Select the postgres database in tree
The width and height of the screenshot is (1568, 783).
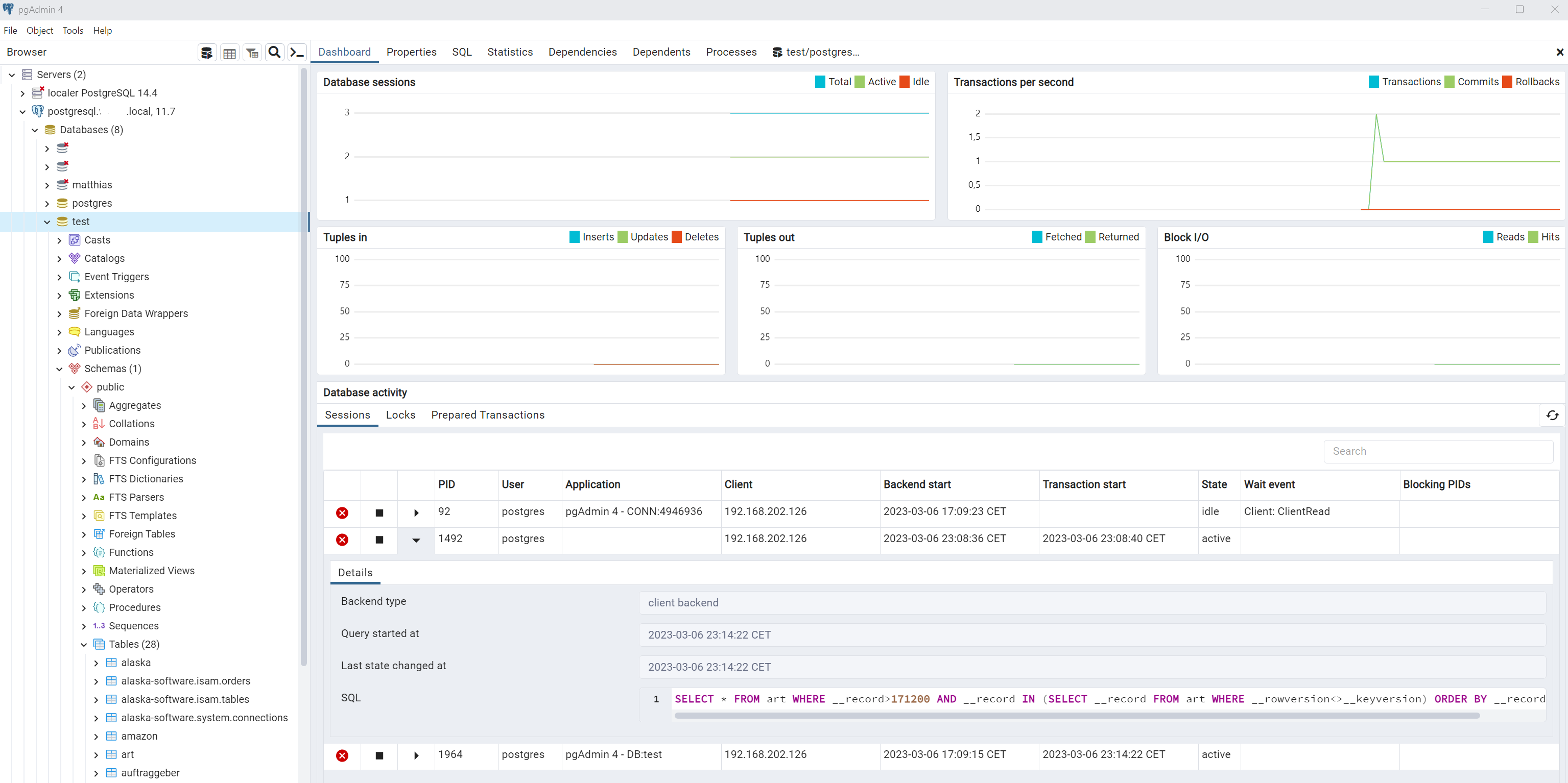(x=92, y=204)
